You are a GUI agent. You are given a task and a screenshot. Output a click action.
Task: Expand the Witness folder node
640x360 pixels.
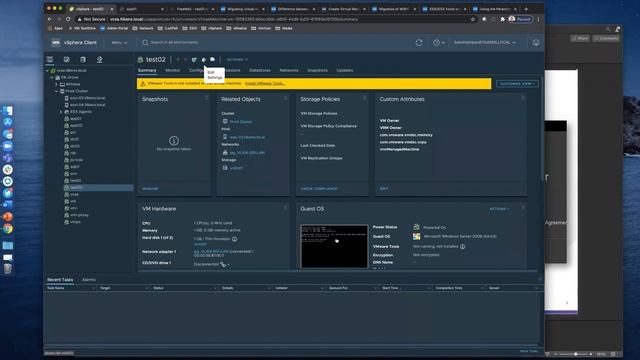click(57, 84)
